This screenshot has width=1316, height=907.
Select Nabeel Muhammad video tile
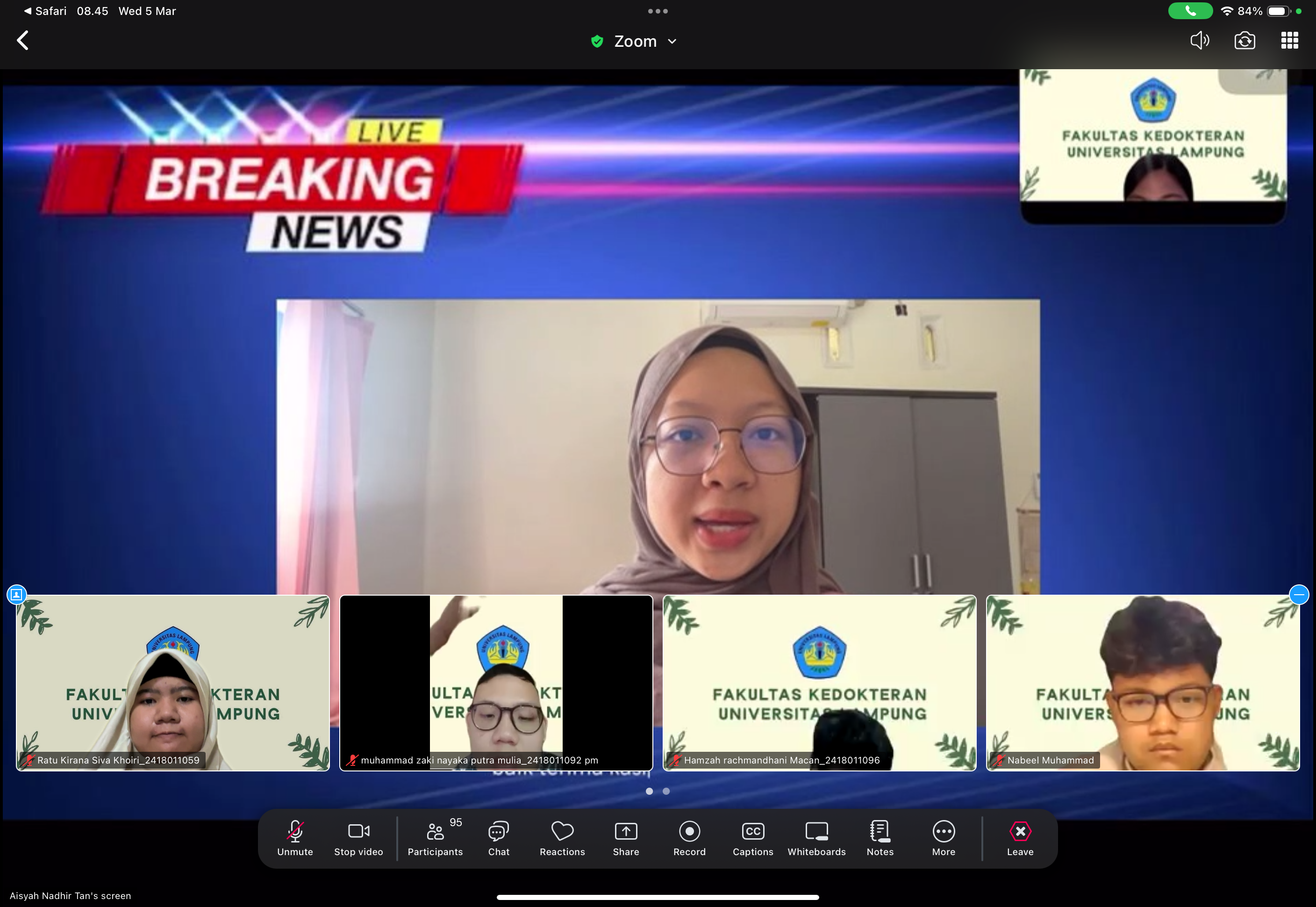(x=1143, y=683)
